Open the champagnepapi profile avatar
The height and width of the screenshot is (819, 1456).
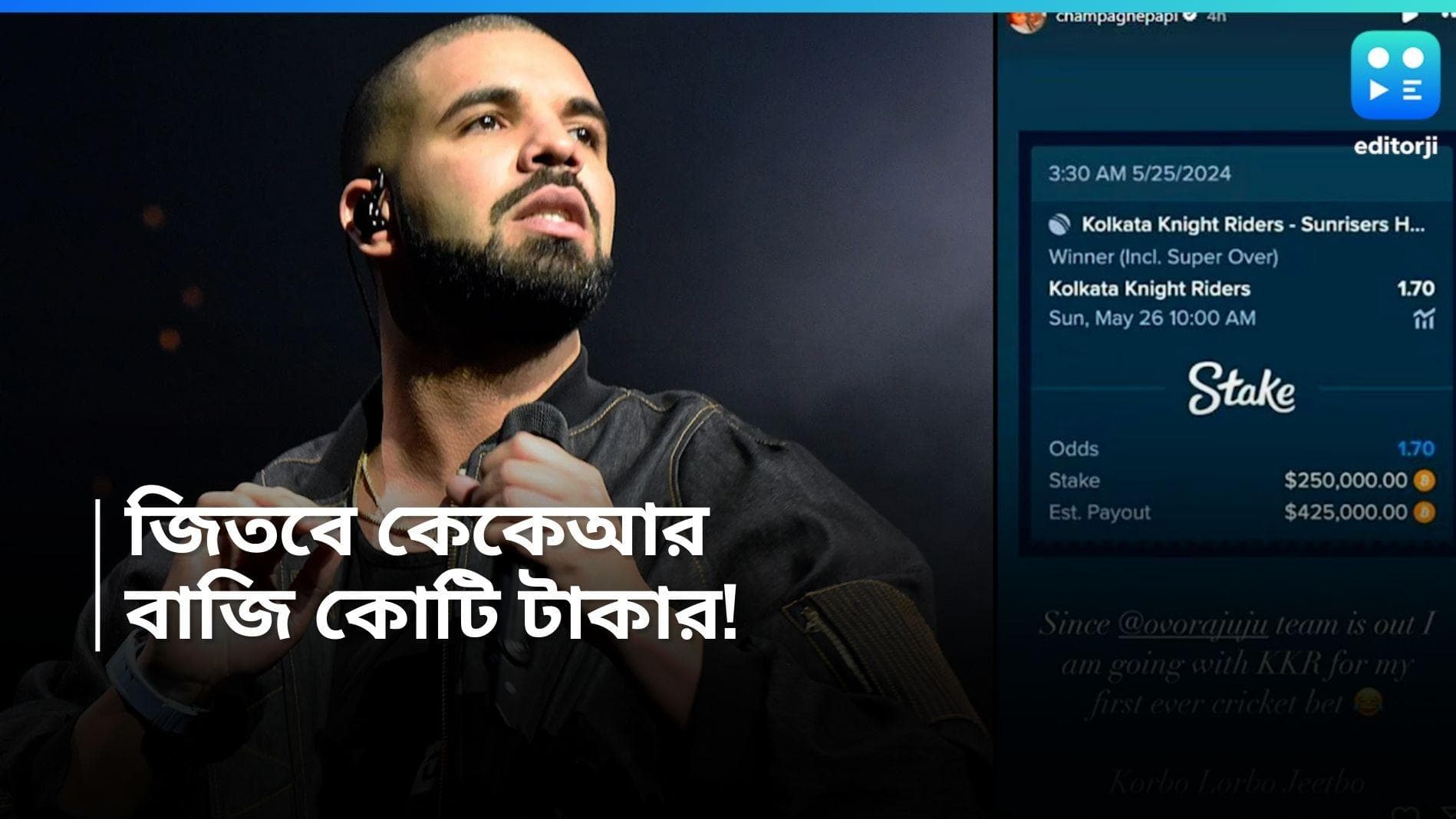tap(1026, 21)
